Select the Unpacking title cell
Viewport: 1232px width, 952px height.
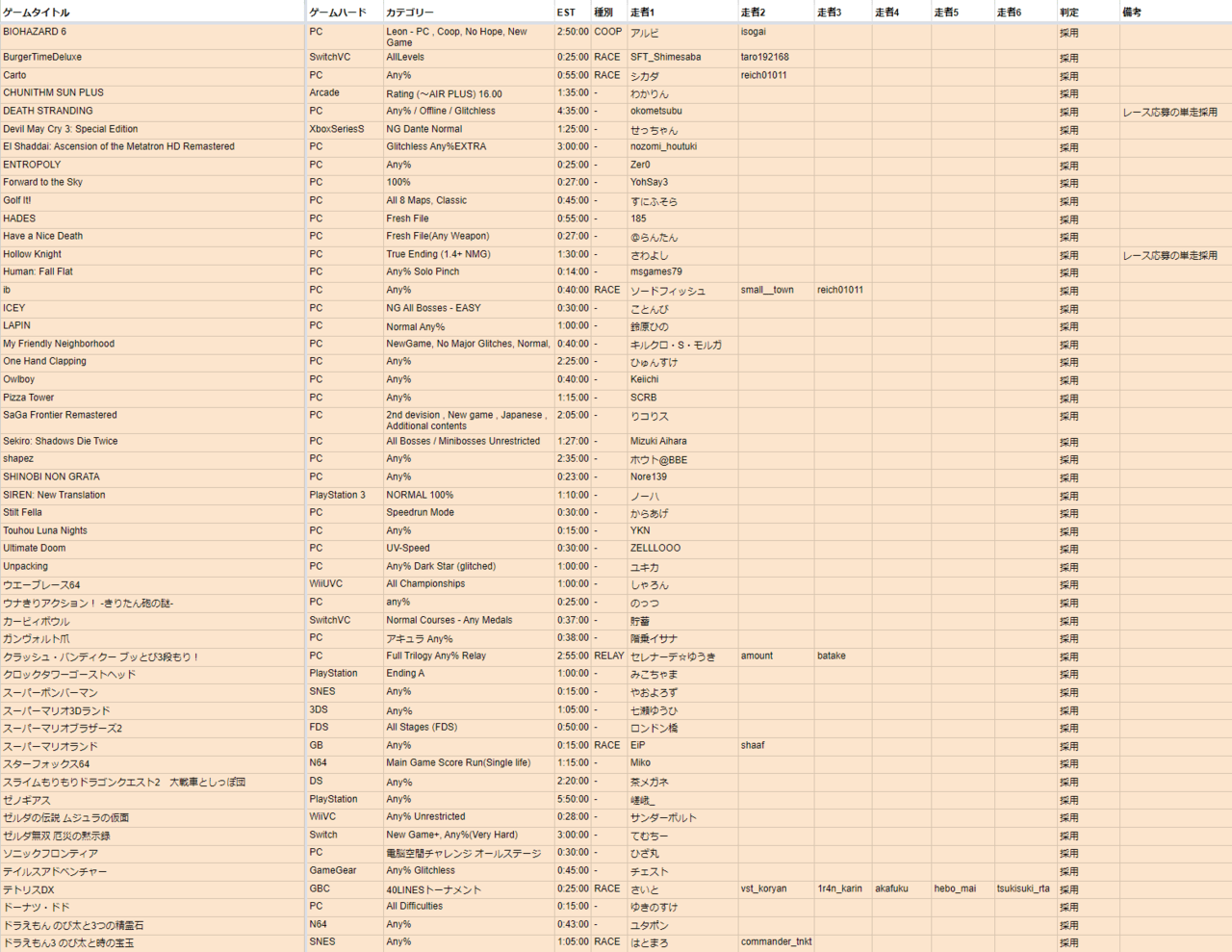(152, 567)
